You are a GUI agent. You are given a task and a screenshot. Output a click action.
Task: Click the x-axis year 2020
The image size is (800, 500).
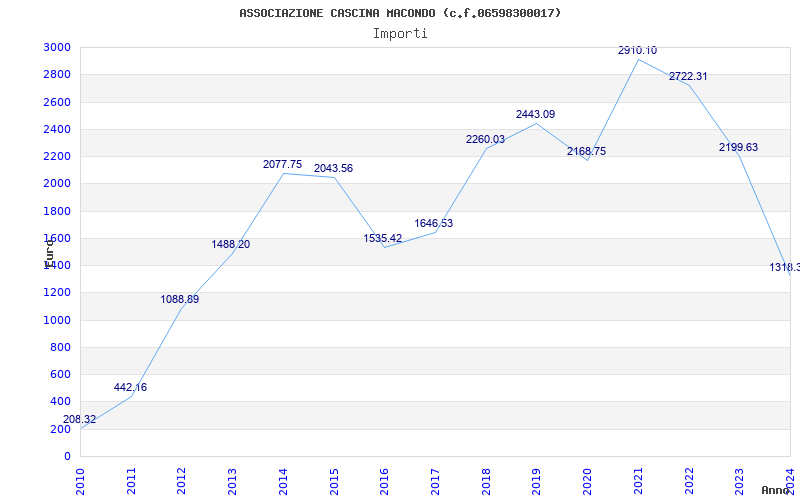587,482
